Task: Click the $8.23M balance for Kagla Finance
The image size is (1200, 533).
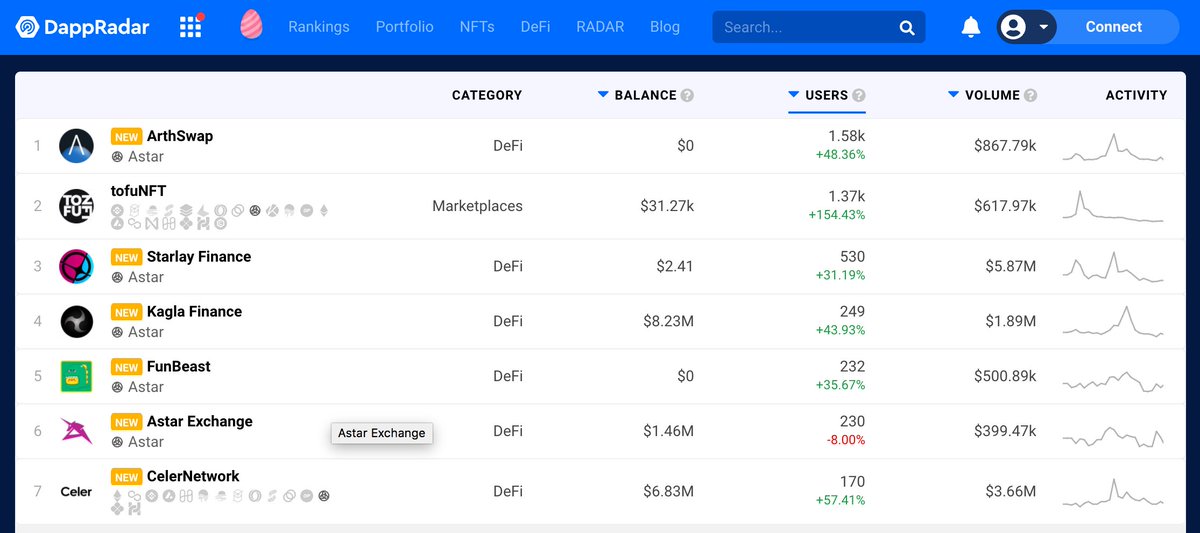Action: point(668,321)
